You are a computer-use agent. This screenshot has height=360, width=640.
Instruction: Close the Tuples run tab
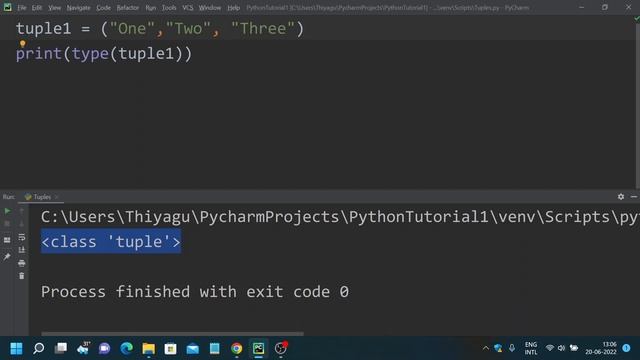click(57, 197)
